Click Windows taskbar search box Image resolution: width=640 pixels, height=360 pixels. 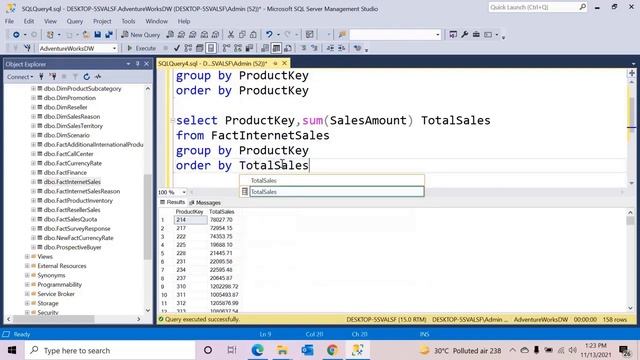[110, 351]
